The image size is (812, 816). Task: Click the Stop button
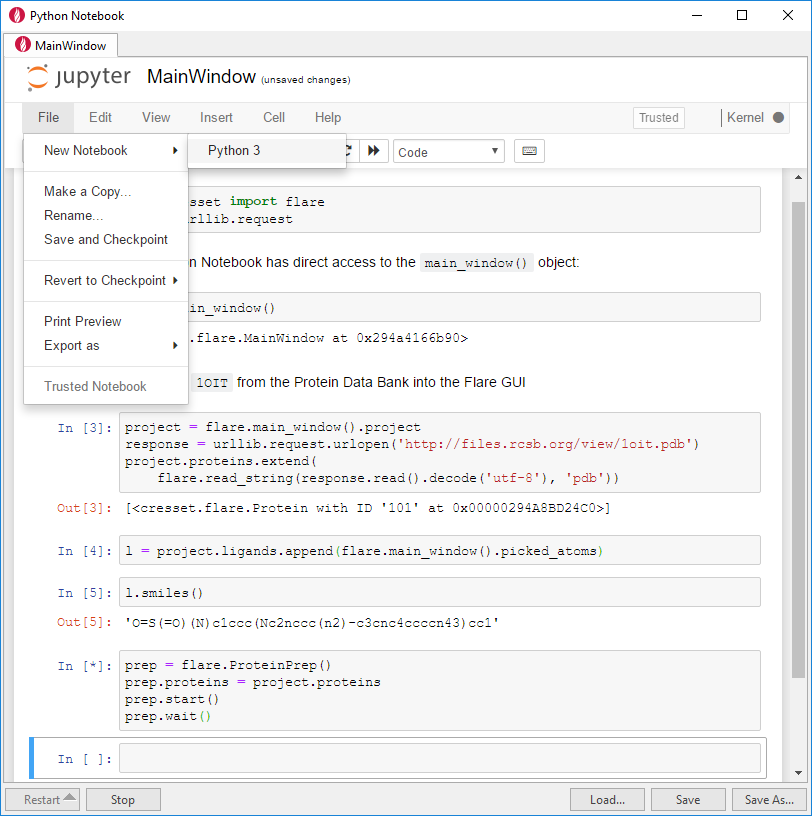point(123,799)
